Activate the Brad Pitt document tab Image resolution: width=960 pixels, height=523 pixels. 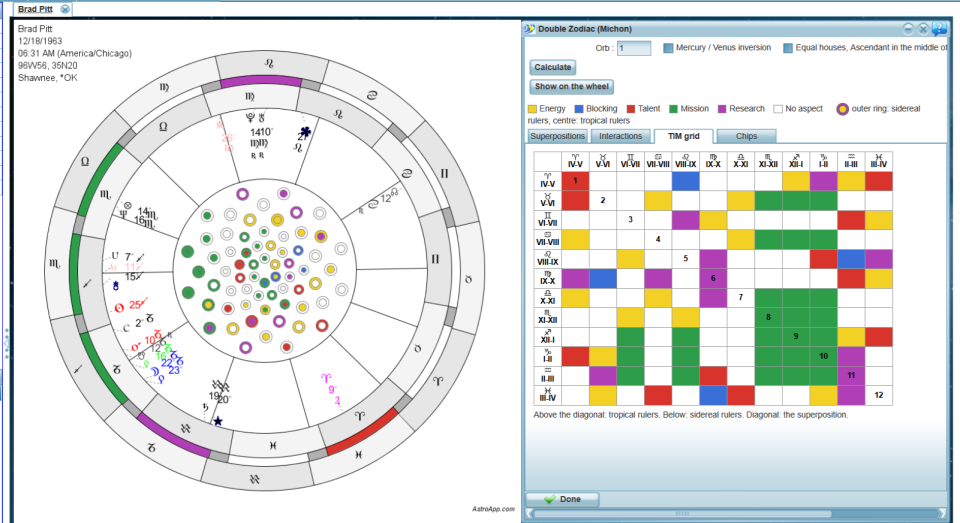point(36,9)
